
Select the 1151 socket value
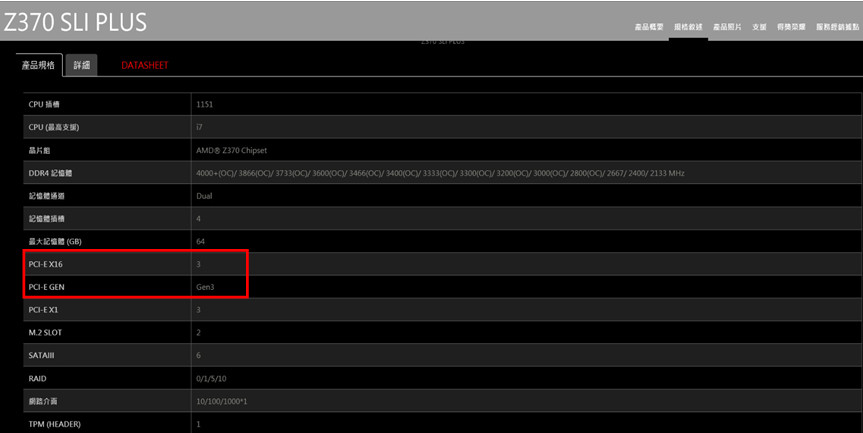(204, 105)
